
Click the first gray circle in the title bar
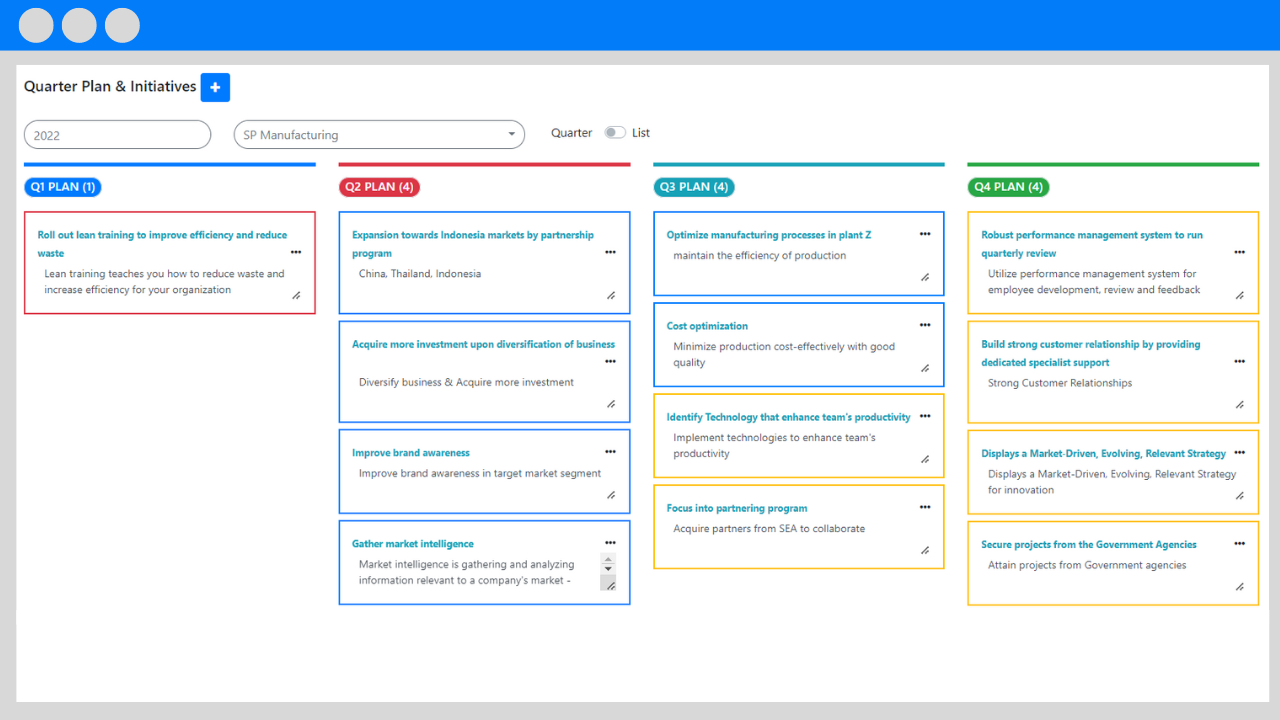36,25
